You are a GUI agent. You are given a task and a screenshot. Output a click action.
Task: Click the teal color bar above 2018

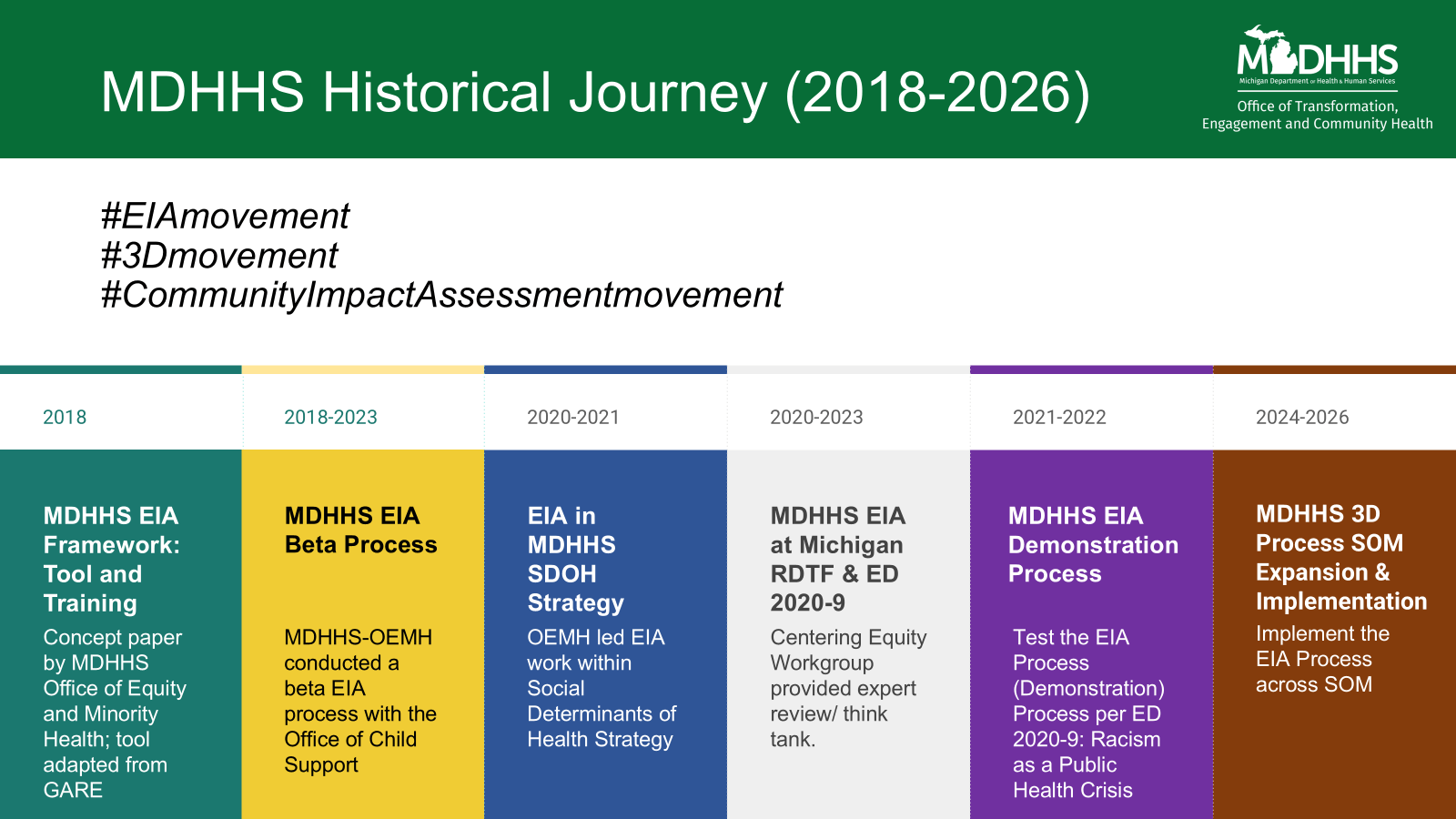click(121, 369)
